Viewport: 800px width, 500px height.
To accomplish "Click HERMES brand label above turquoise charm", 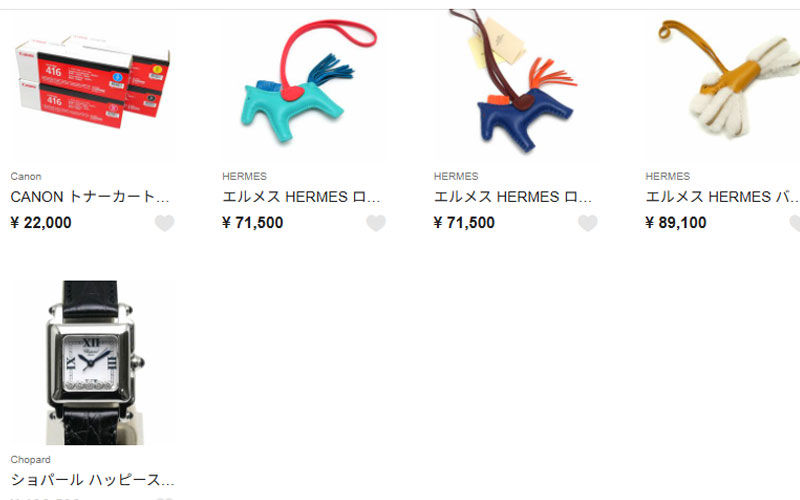I will (244, 177).
